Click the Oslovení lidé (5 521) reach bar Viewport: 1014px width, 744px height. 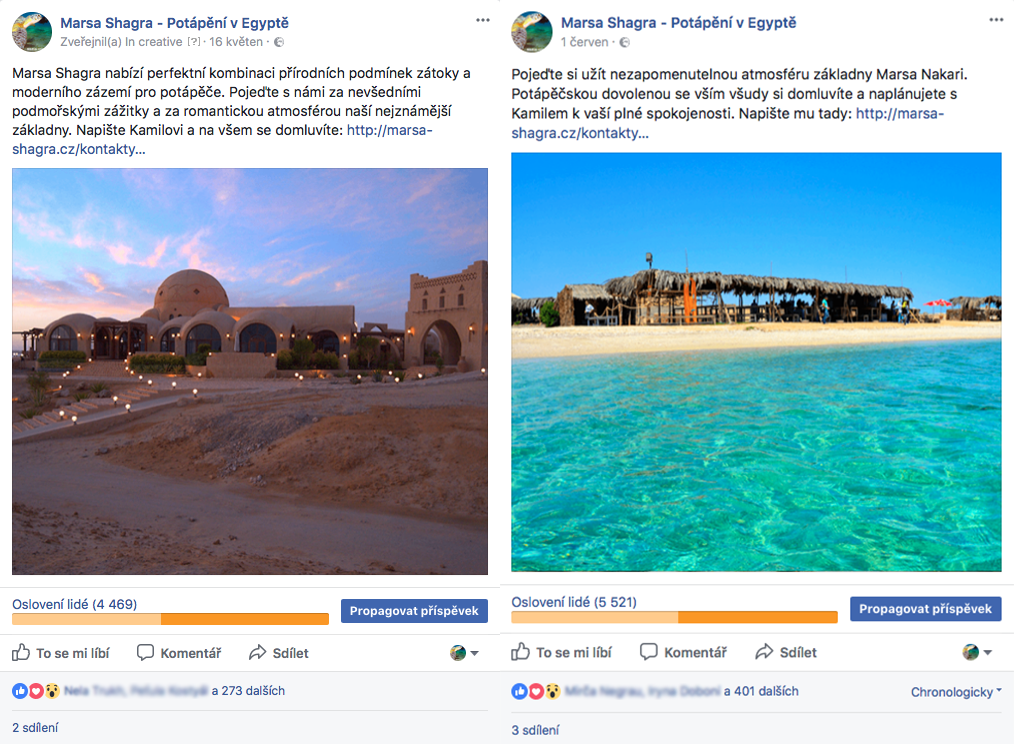pos(674,617)
